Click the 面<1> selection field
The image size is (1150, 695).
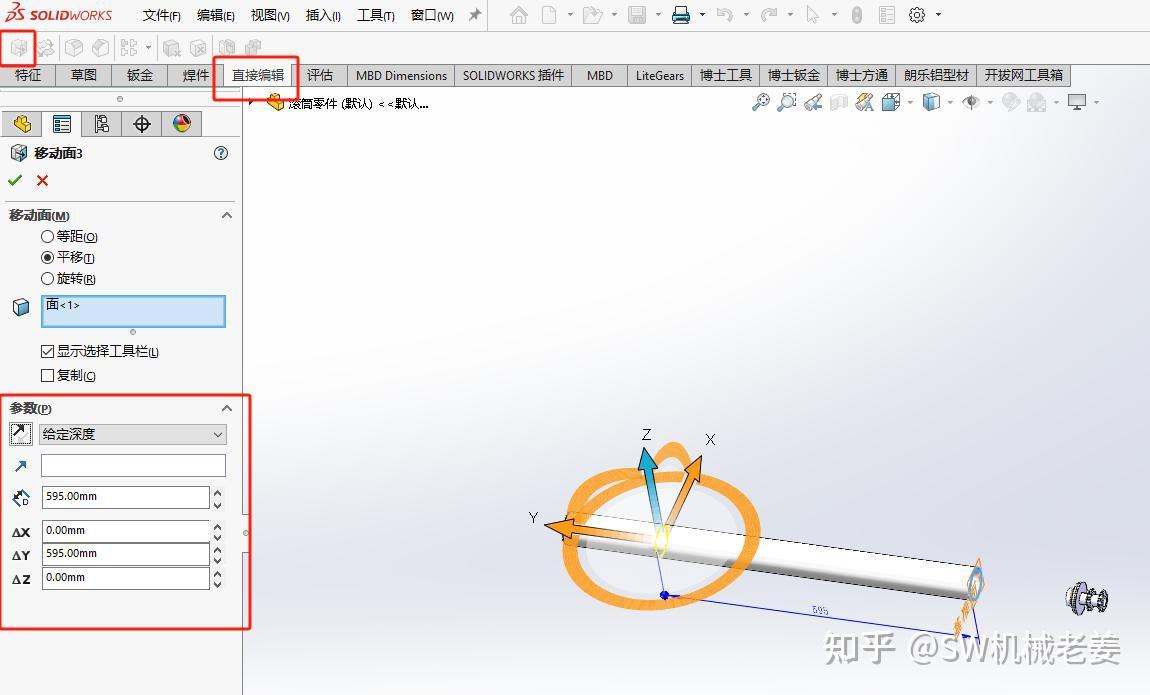(x=133, y=311)
